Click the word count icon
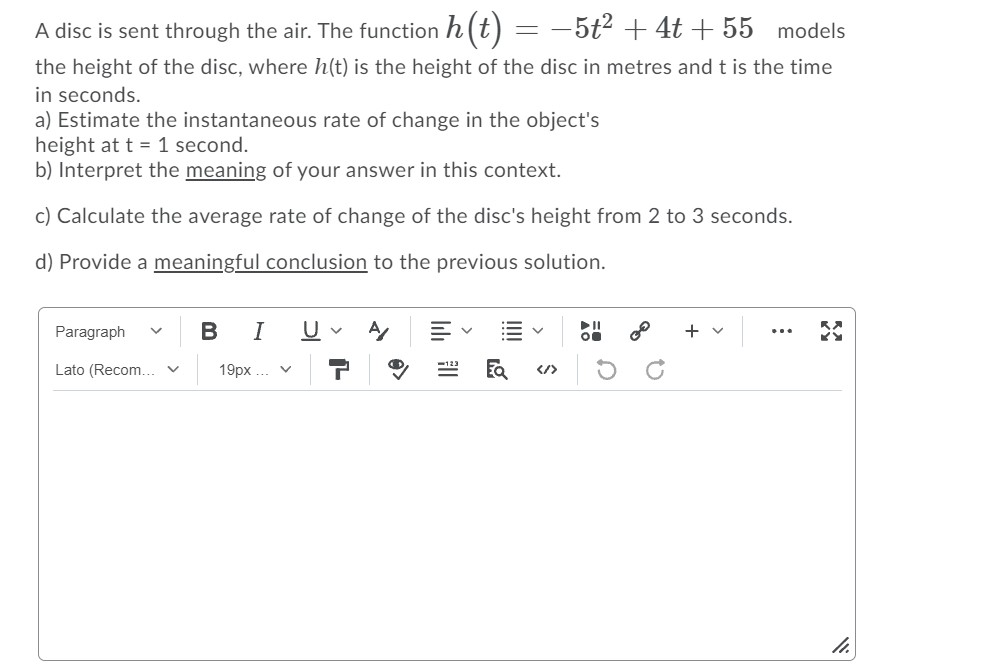The width and height of the screenshot is (994, 667). [x=447, y=369]
